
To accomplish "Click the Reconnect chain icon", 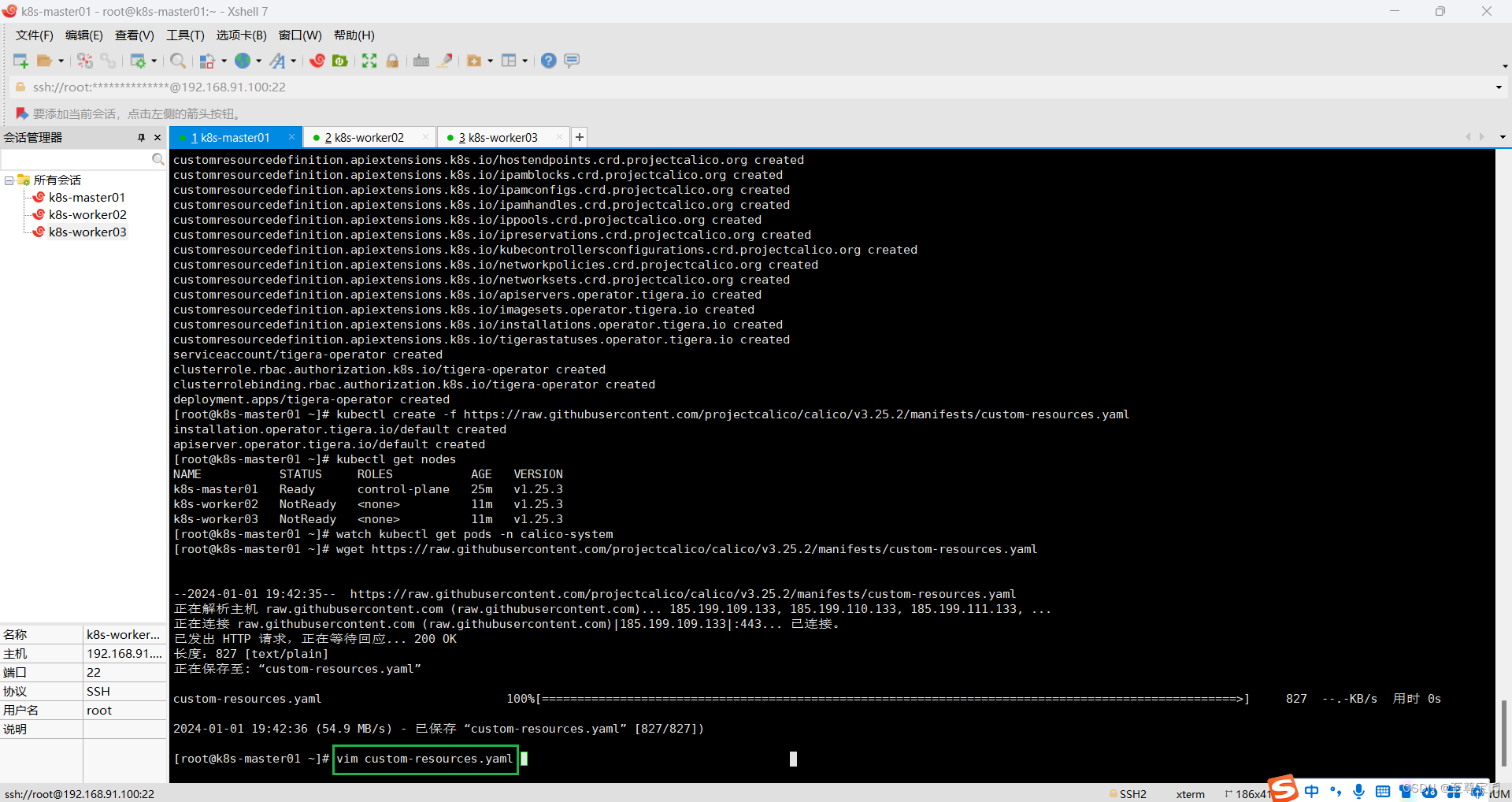I will coord(108,61).
